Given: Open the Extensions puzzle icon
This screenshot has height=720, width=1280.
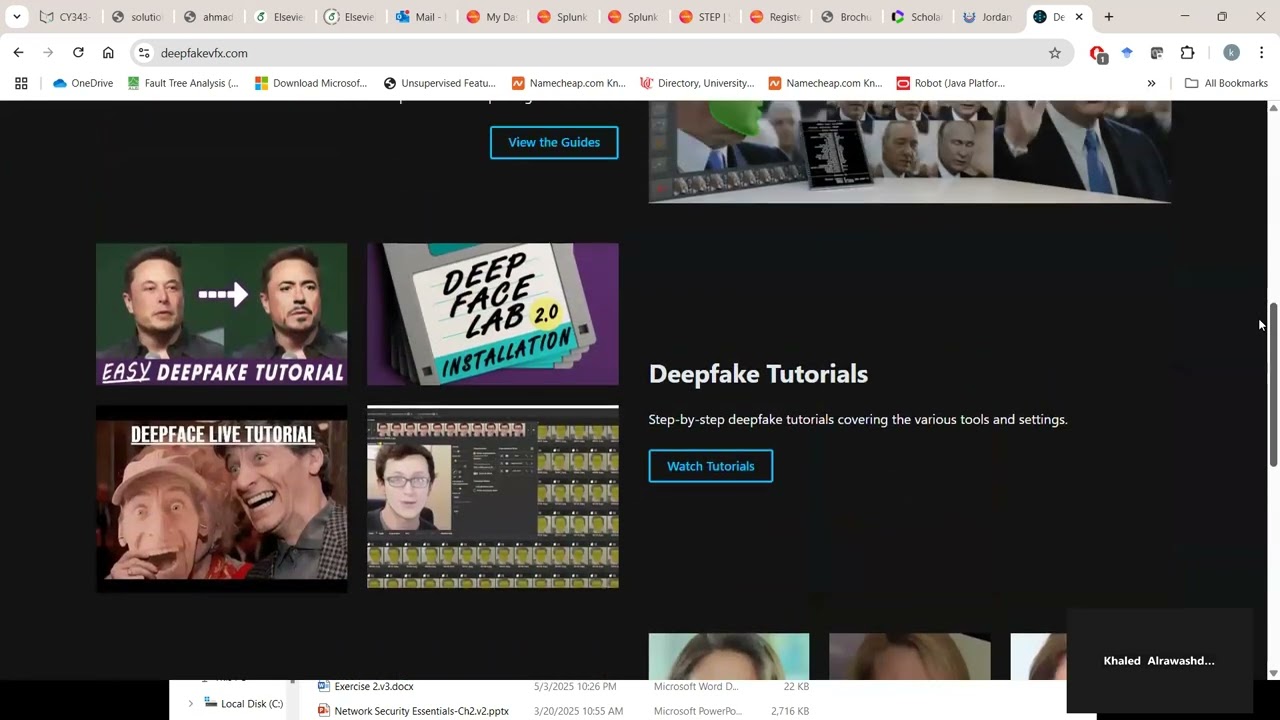Looking at the screenshot, I should click(x=1187, y=53).
